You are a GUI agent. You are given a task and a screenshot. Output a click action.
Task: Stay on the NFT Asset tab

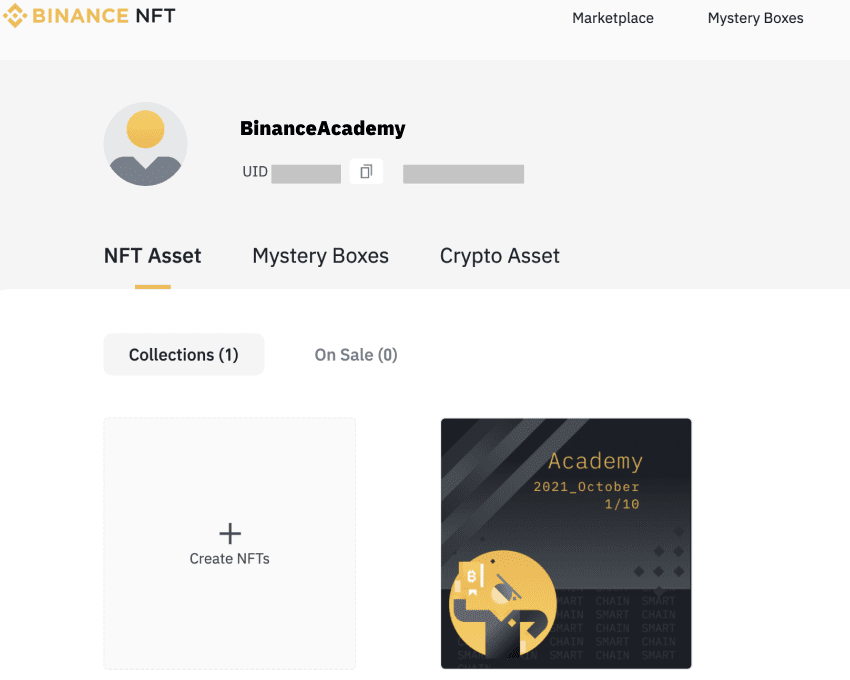coord(152,255)
